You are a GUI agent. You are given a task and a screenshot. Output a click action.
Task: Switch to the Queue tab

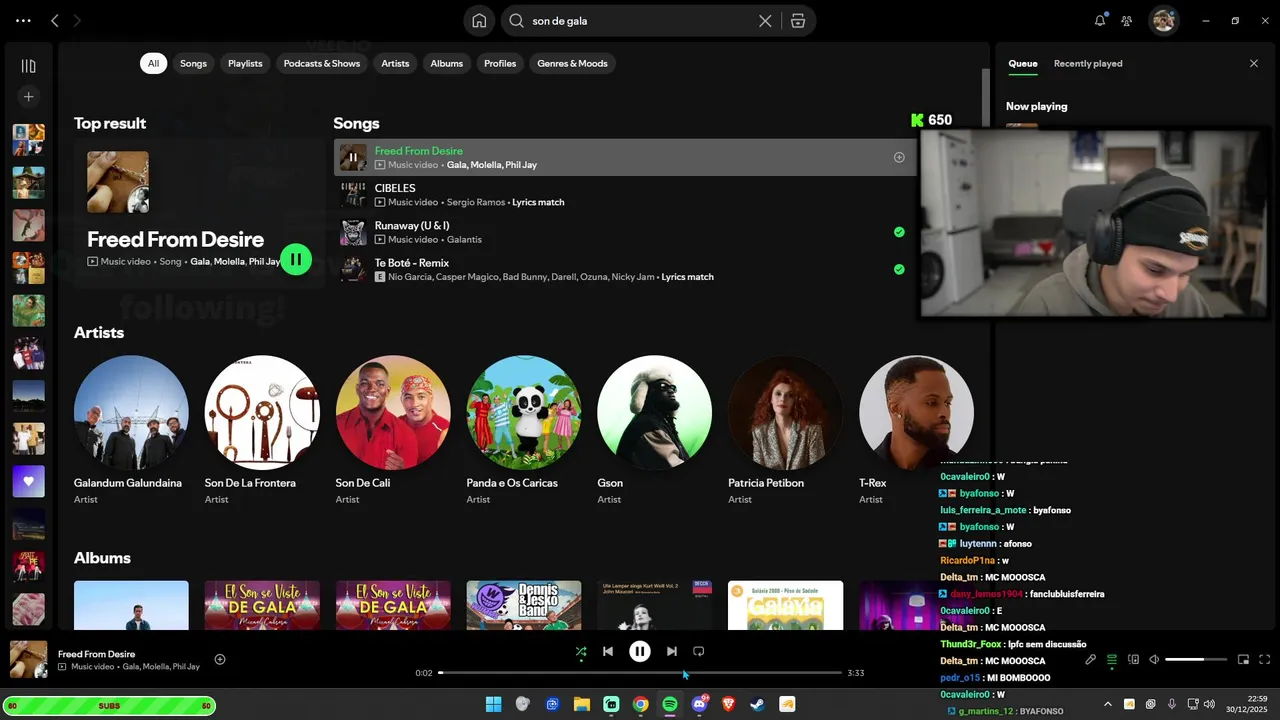coord(1022,63)
